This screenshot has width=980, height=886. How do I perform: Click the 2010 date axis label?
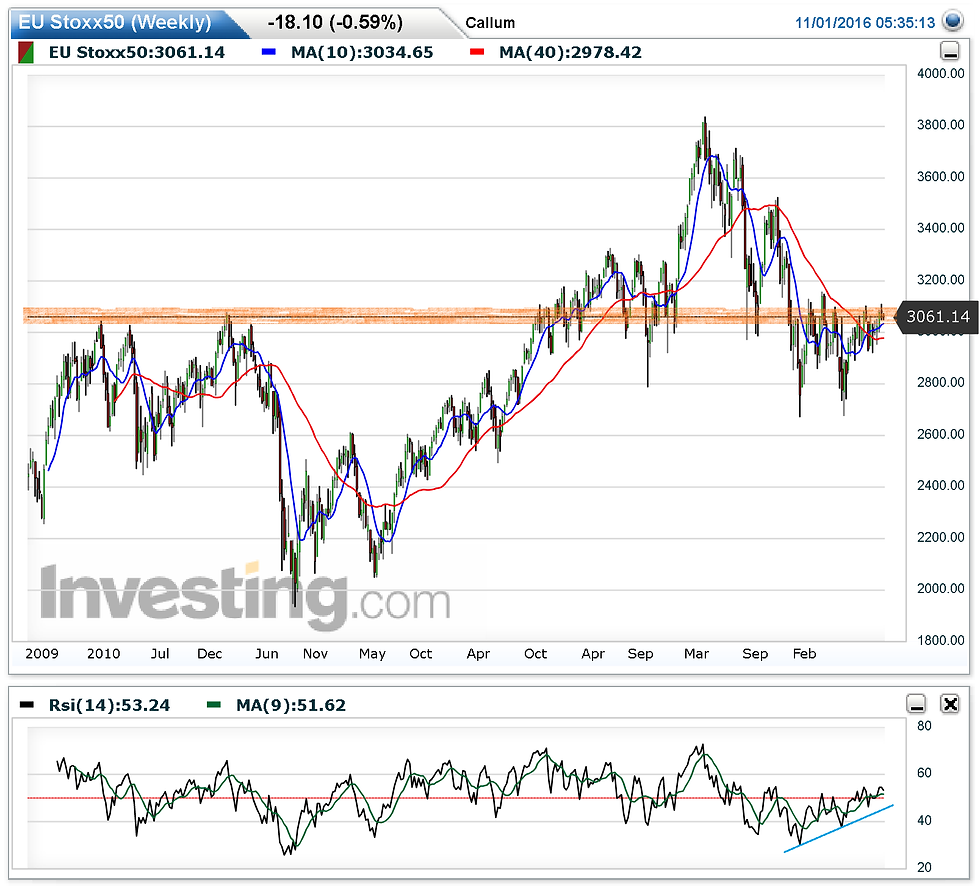coord(104,654)
